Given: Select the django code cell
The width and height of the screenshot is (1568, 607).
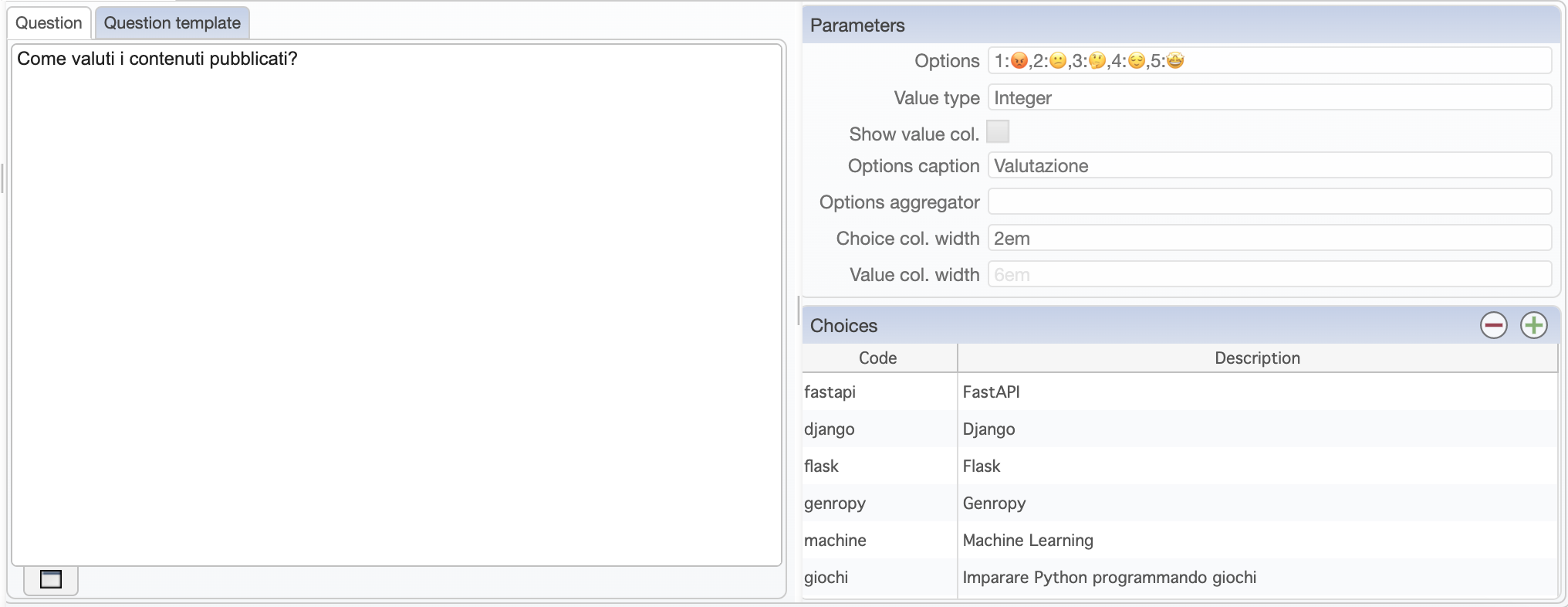Looking at the screenshot, I should point(879,429).
